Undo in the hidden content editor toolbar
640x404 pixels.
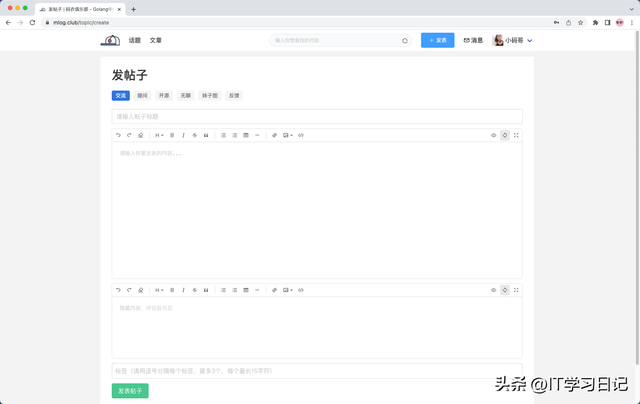(x=118, y=290)
